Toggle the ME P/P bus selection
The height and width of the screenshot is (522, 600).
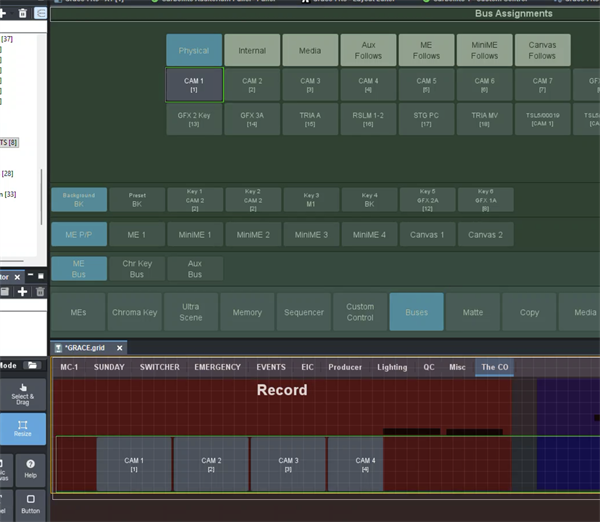[x=78, y=234]
